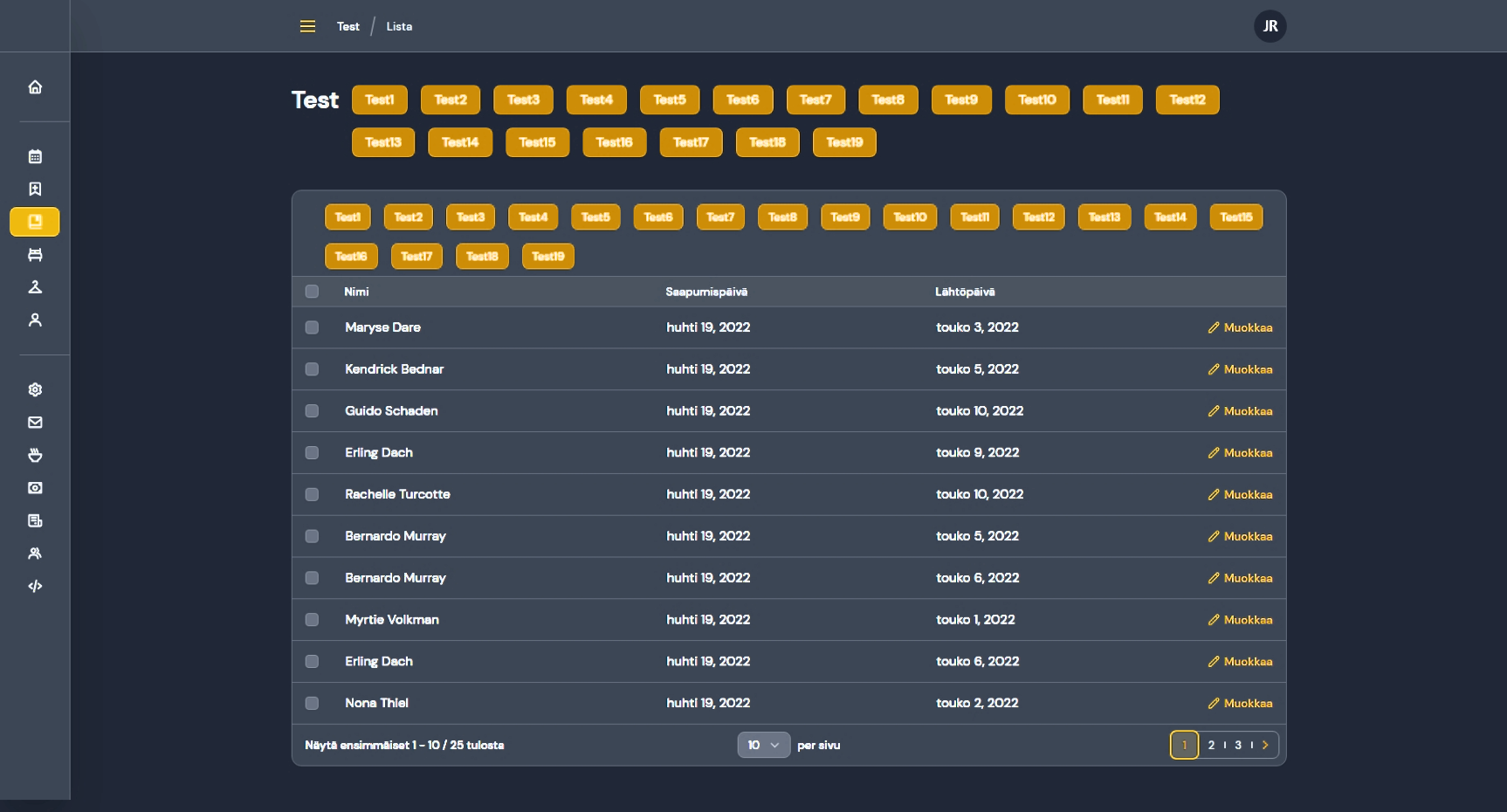
Task: Click the Lista breadcrumb item
Action: pyautogui.click(x=399, y=26)
